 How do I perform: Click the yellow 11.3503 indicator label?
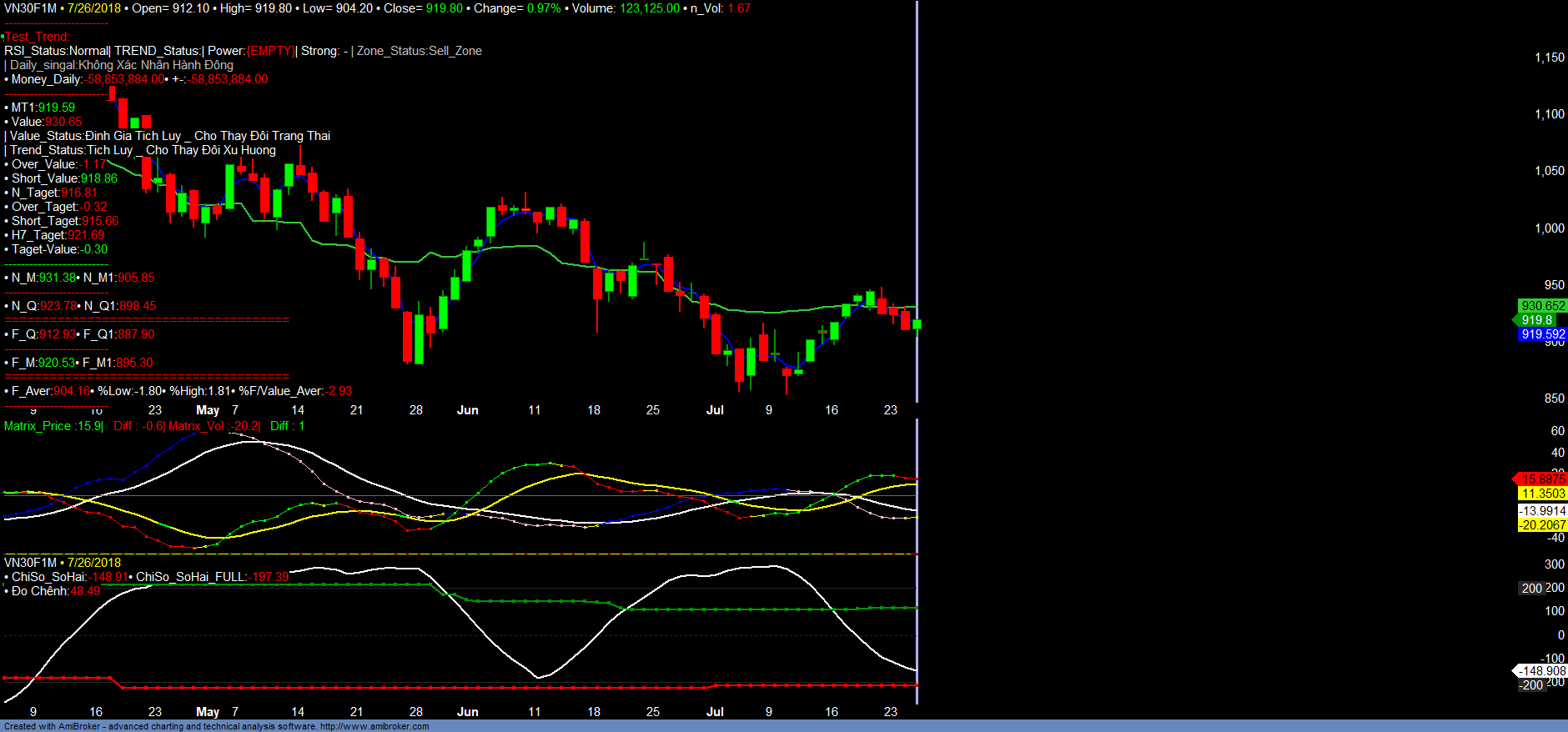(x=1542, y=494)
